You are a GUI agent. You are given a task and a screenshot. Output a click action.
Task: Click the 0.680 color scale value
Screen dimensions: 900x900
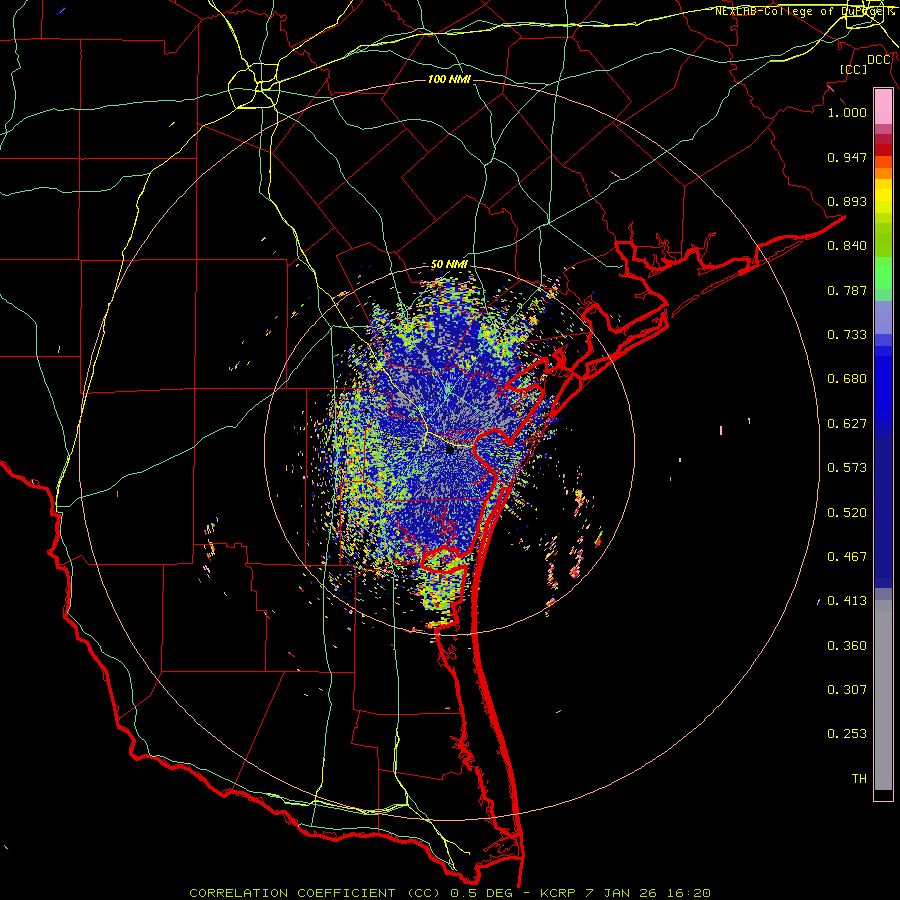[x=847, y=379]
